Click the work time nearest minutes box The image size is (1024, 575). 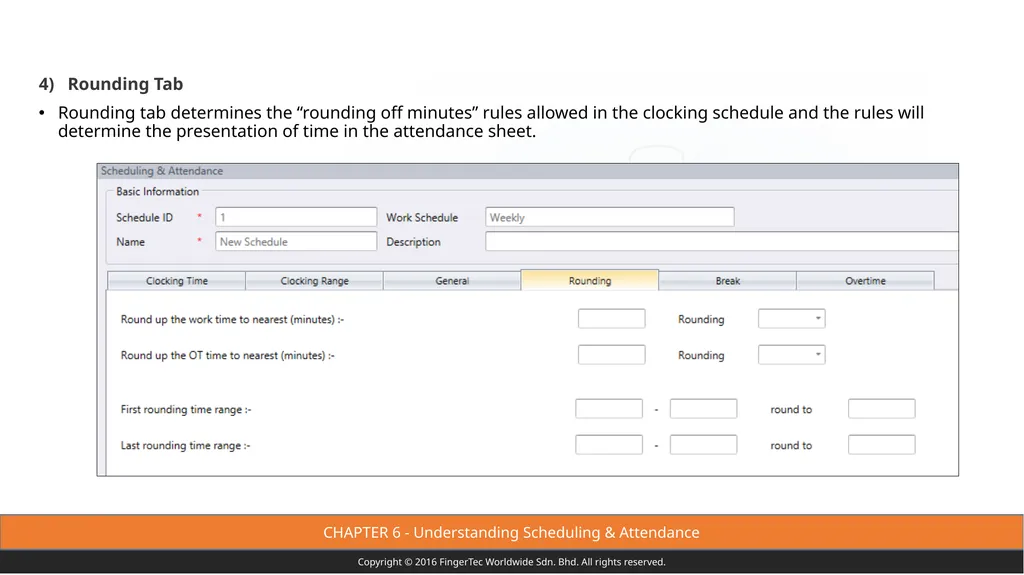click(611, 319)
